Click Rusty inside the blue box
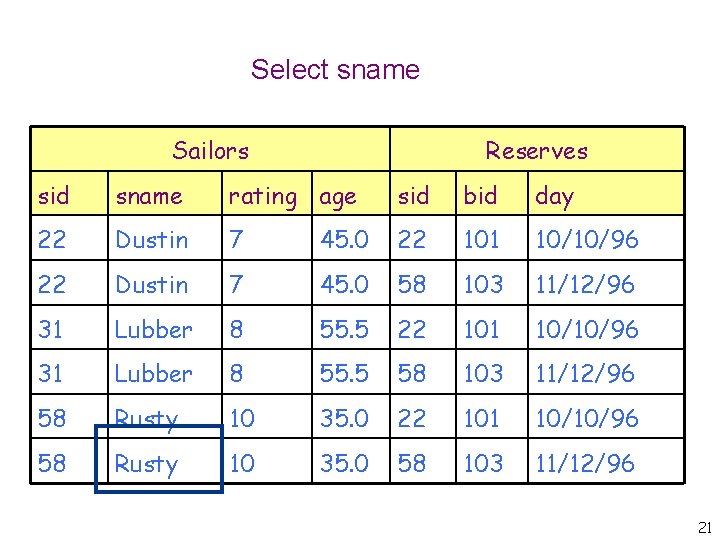The image size is (720, 540). (x=146, y=464)
